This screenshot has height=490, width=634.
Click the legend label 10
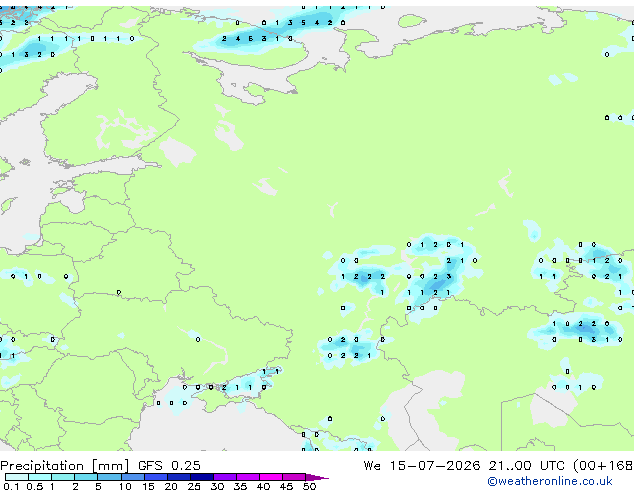coord(125,486)
